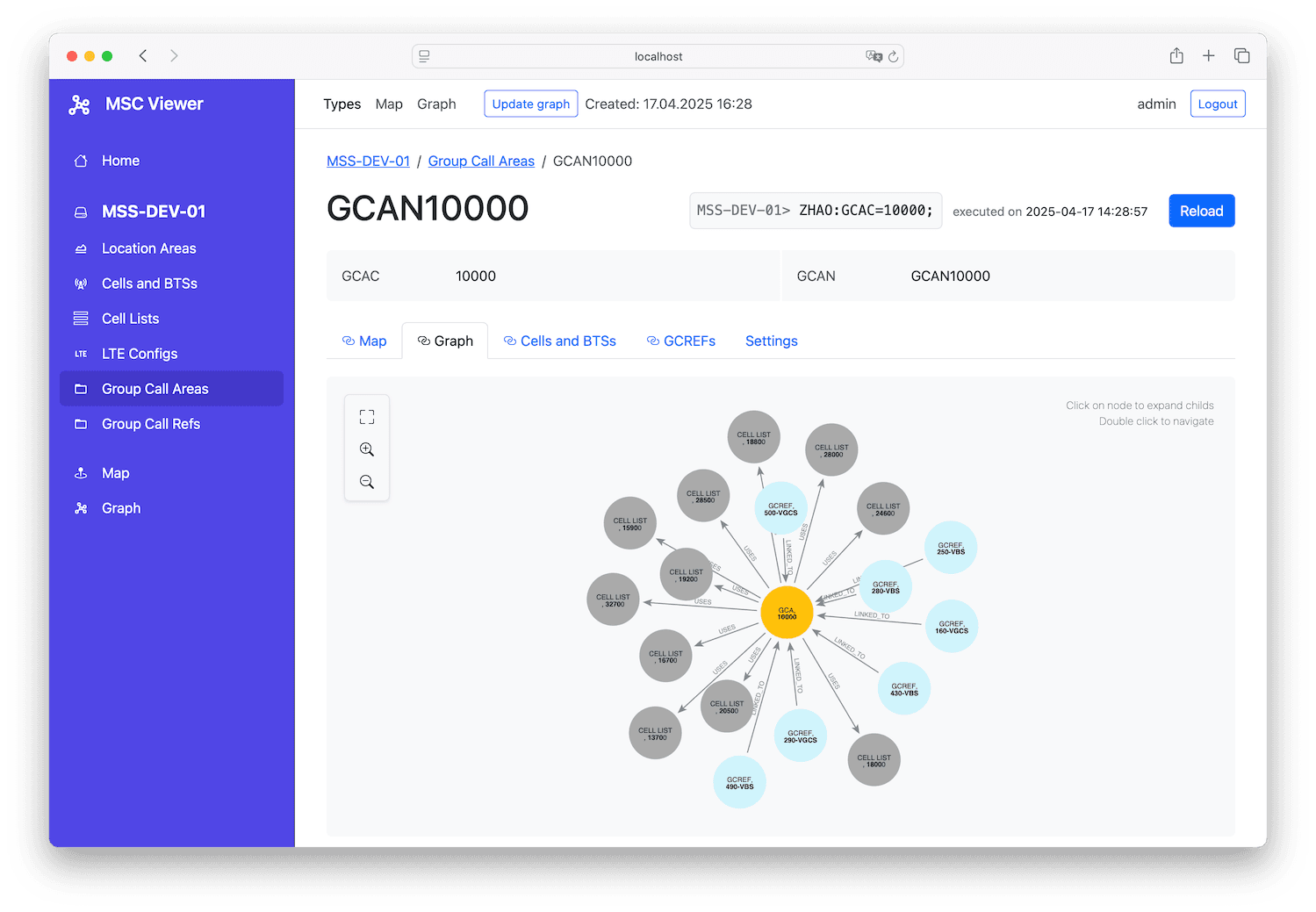Click the reader view icon in address bar

pyautogui.click(x=424, y=56)
